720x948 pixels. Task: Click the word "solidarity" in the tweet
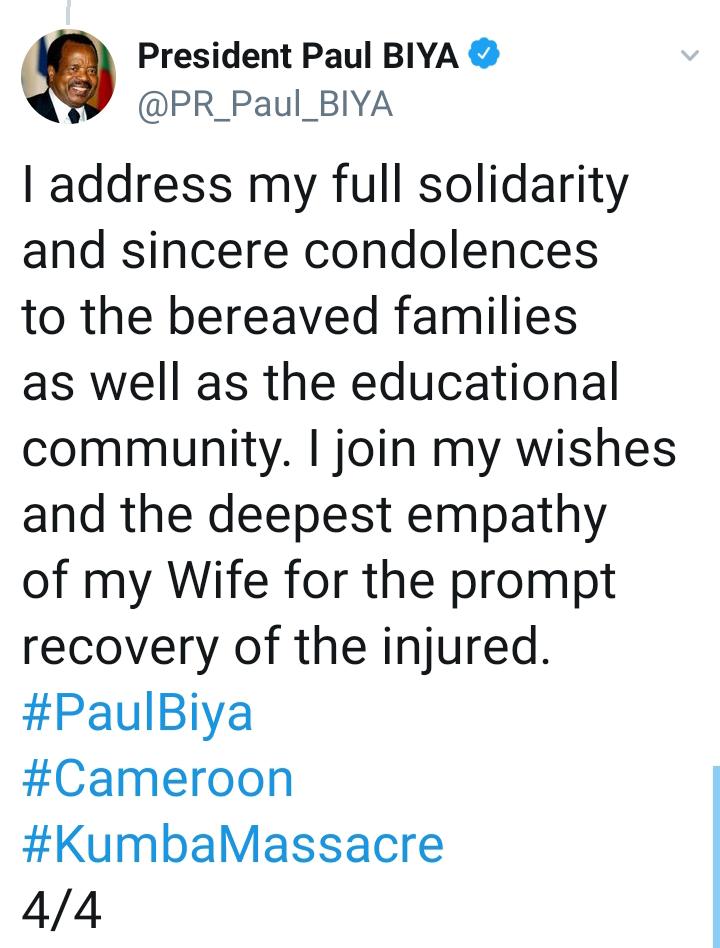click(x=524, y=186)
